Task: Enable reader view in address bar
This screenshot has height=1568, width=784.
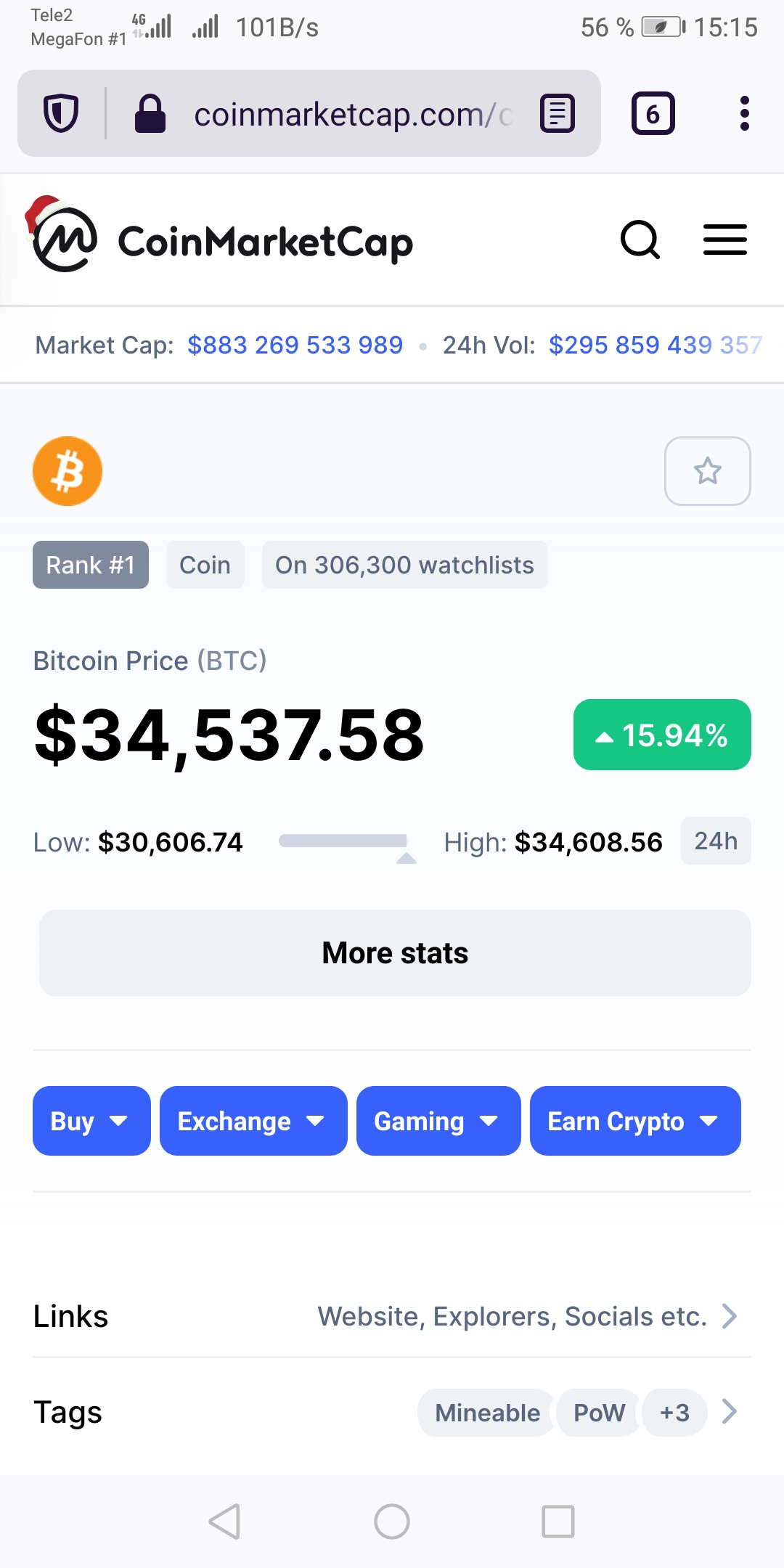Action: 557,113
